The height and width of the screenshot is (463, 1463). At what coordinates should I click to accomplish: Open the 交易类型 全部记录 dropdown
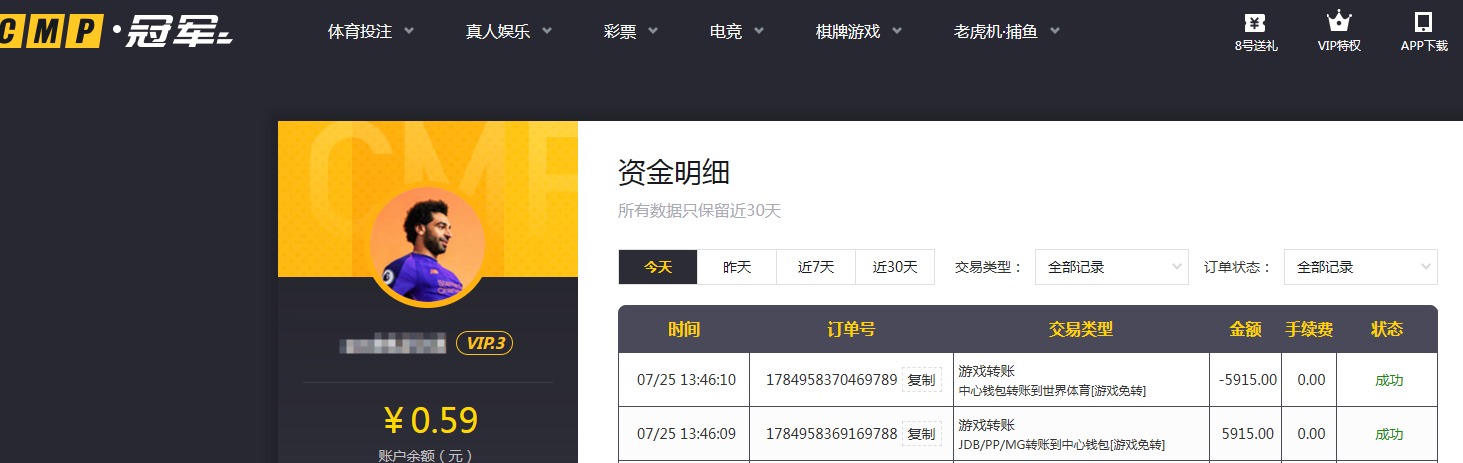click(x=1112, y=267)
